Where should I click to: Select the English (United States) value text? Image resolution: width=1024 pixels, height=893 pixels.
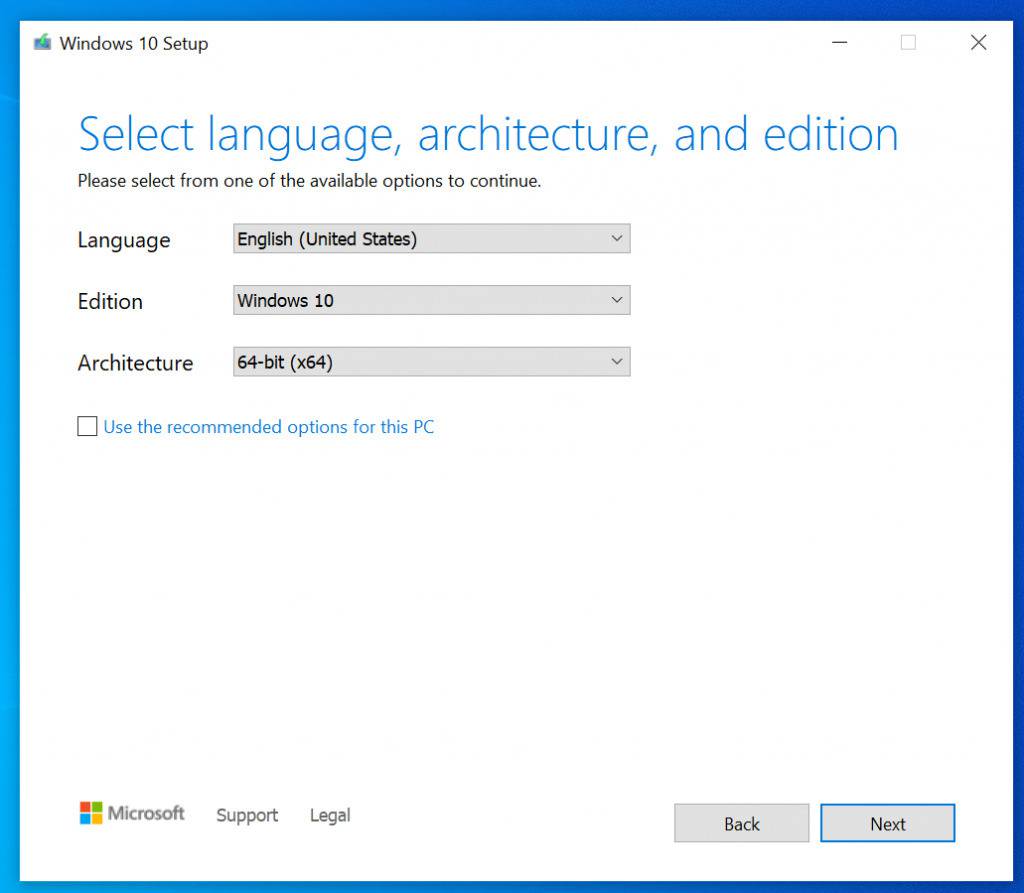tap(327, 240)
